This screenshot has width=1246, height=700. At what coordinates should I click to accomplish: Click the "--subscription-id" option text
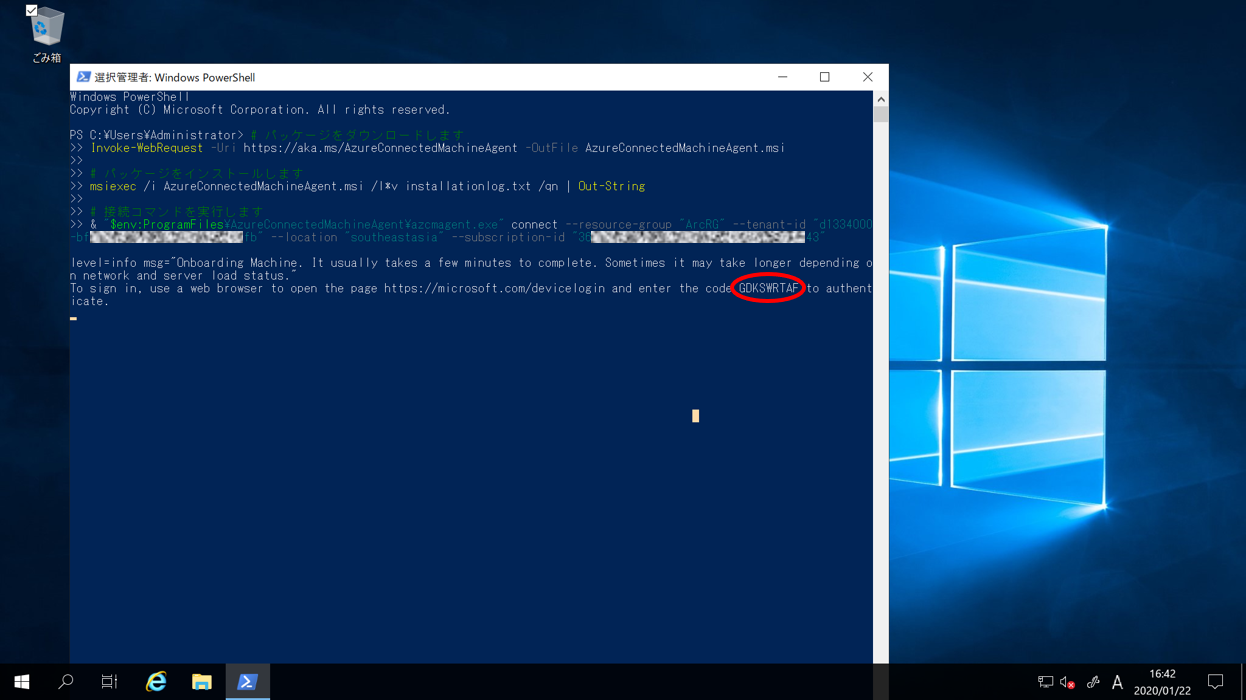(508, 238)
